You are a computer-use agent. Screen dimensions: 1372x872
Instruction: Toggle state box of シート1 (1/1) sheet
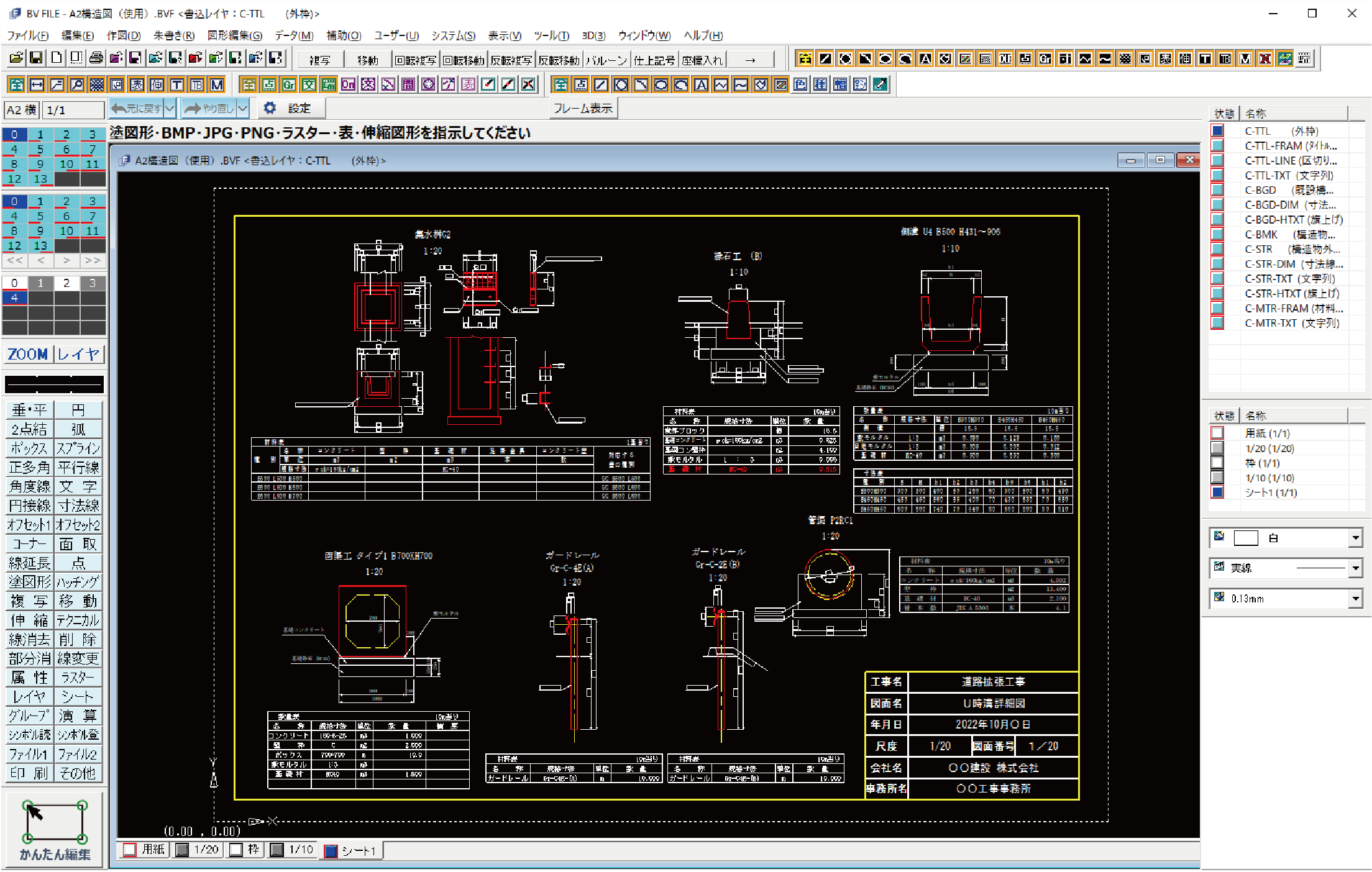[1217, 493]
